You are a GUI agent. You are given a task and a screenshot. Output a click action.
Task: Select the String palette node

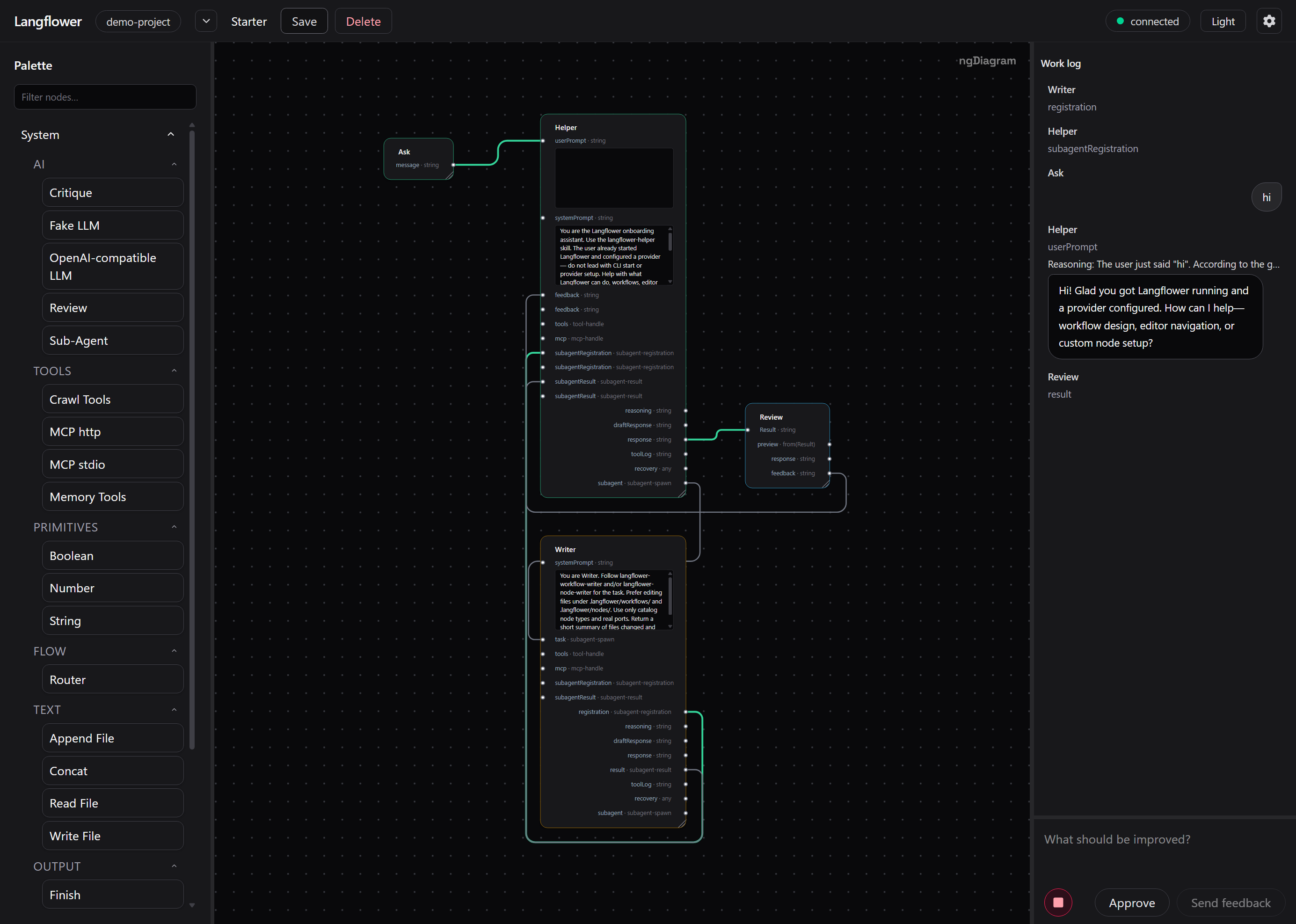coord(113,620)
